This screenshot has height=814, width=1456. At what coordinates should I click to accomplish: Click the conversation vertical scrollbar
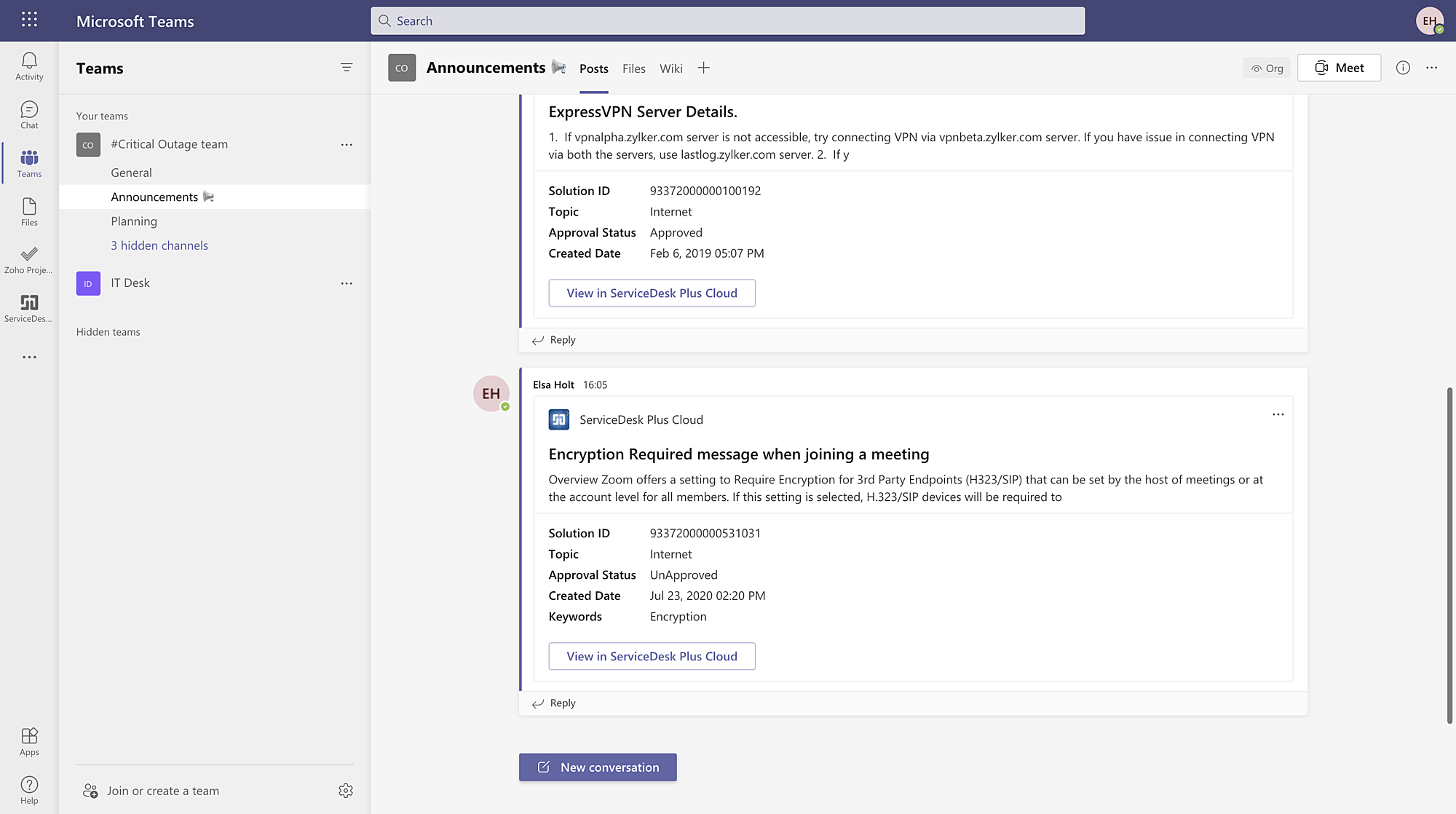1449,555
